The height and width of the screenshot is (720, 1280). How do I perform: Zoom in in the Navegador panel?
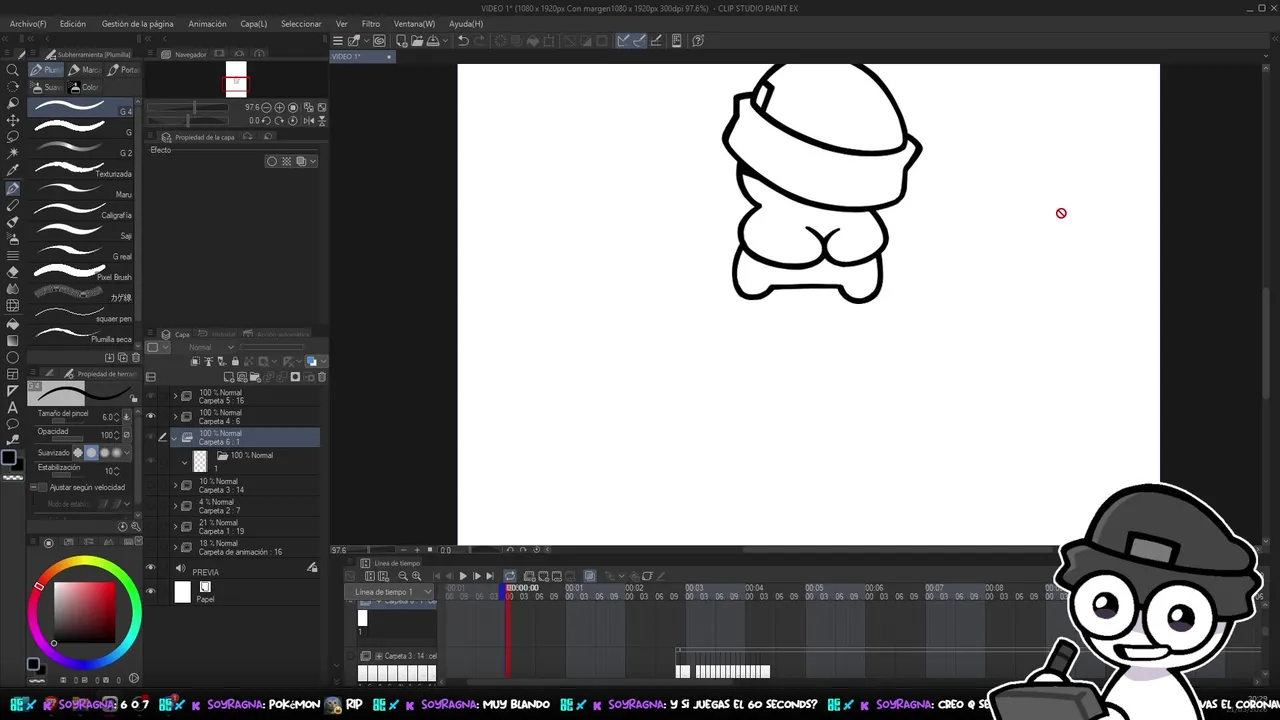(279, 107)
